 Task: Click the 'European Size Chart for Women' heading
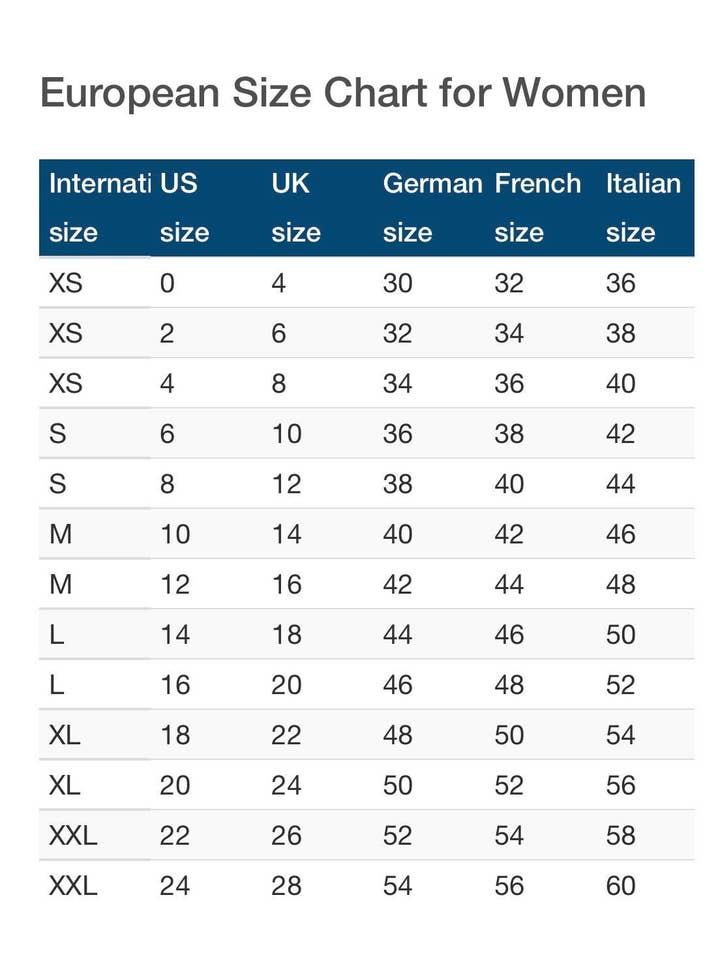coord(342,94)
